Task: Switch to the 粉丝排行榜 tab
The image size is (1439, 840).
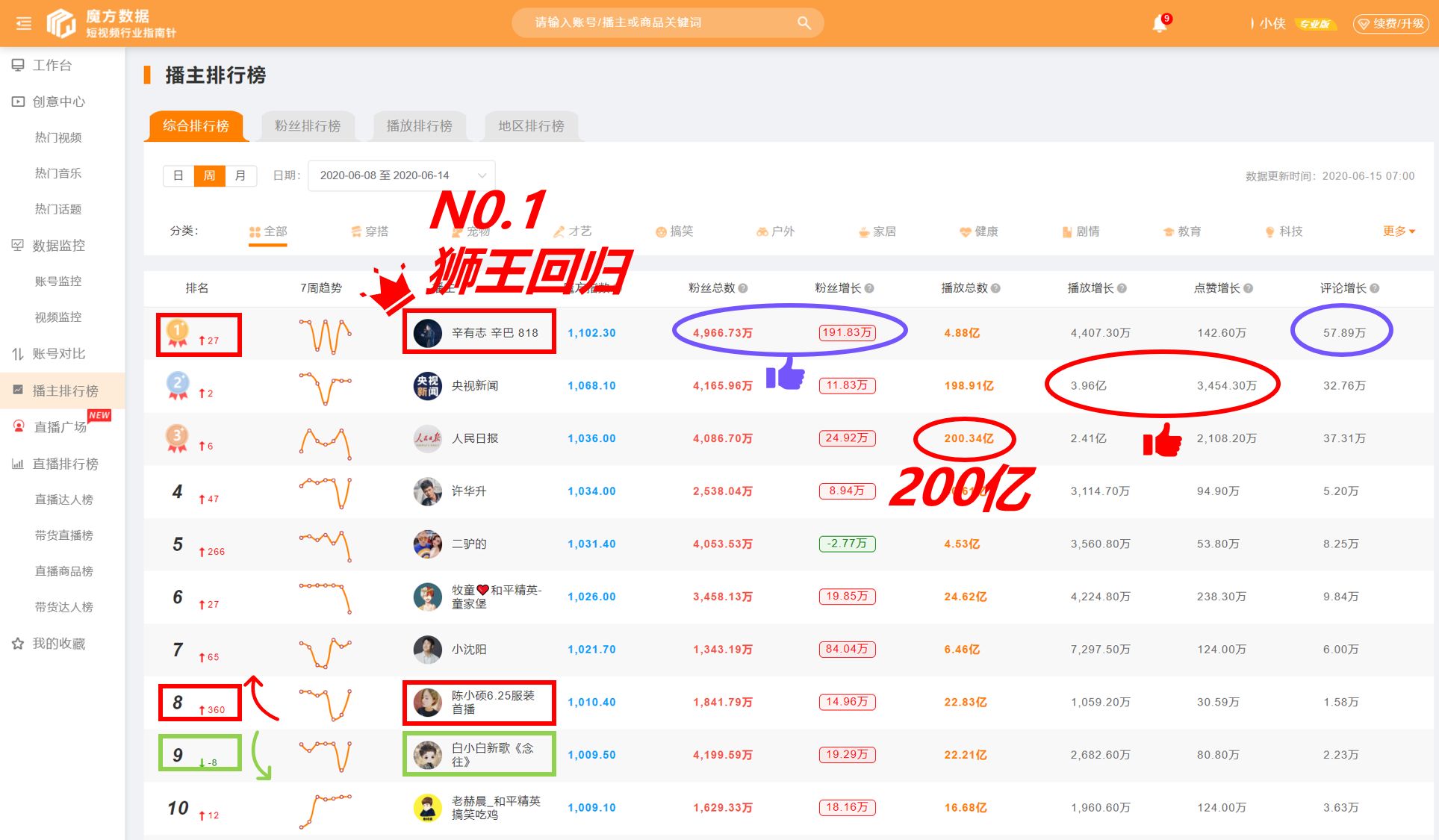Action: pyautogui.click(x=307, y=125)
